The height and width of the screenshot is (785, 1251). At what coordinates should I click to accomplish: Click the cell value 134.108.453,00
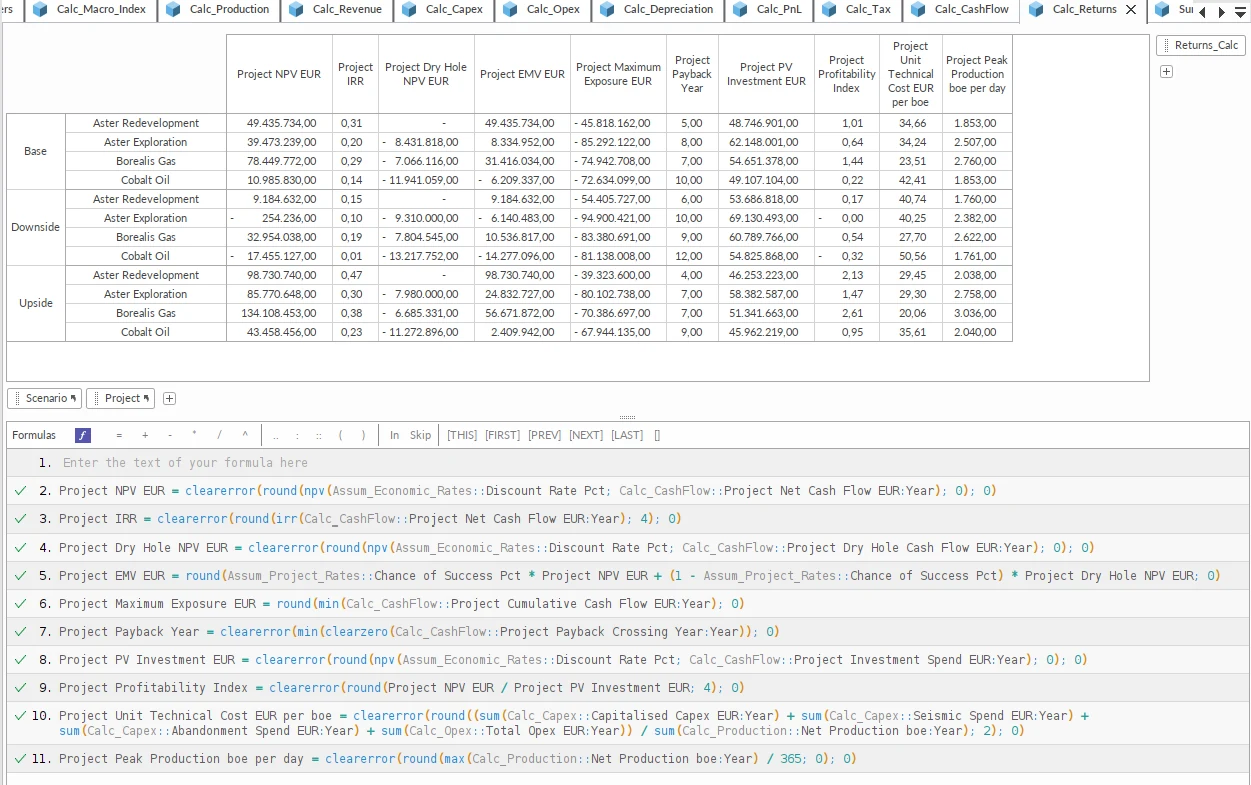279,313
